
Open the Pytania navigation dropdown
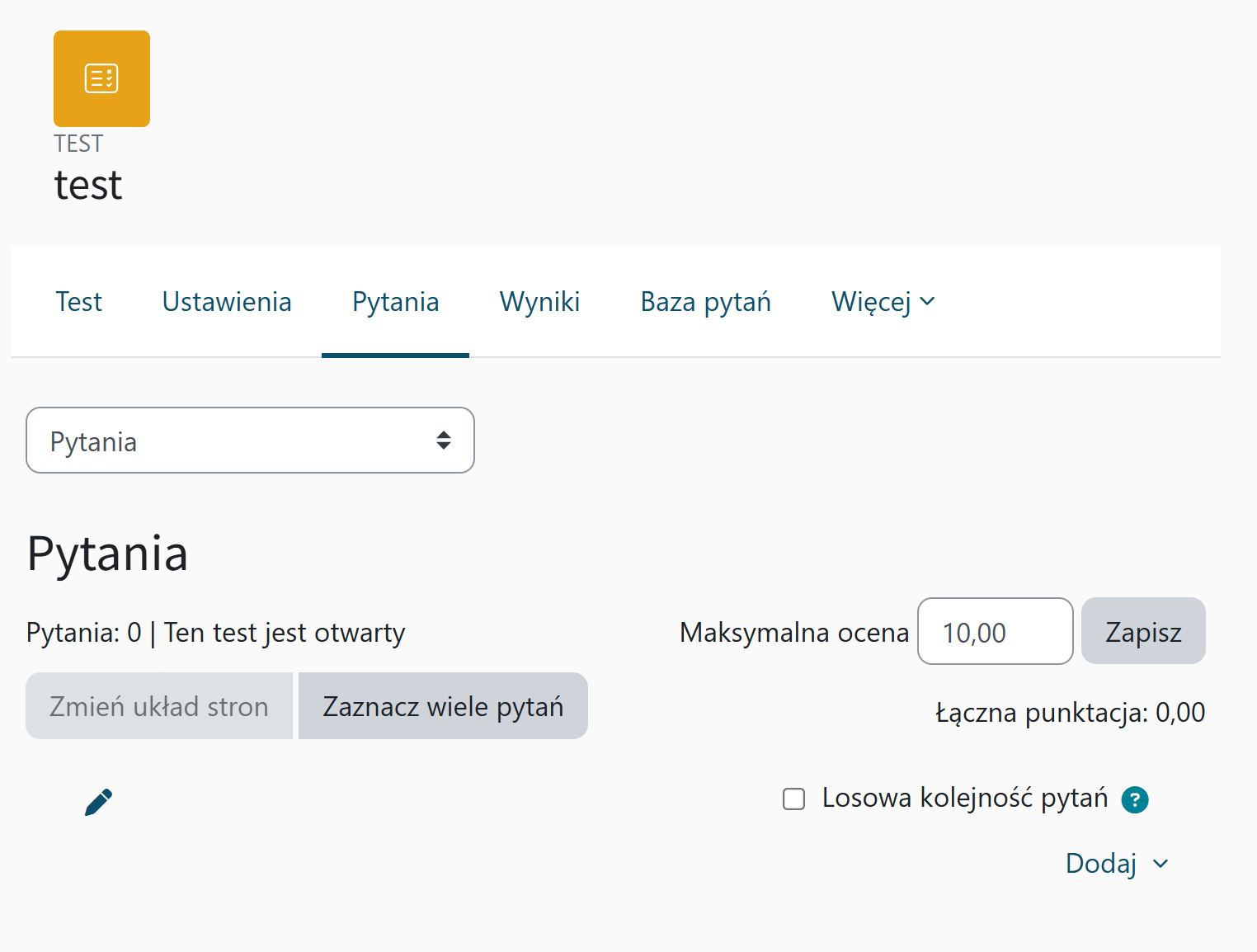[250, 440]
